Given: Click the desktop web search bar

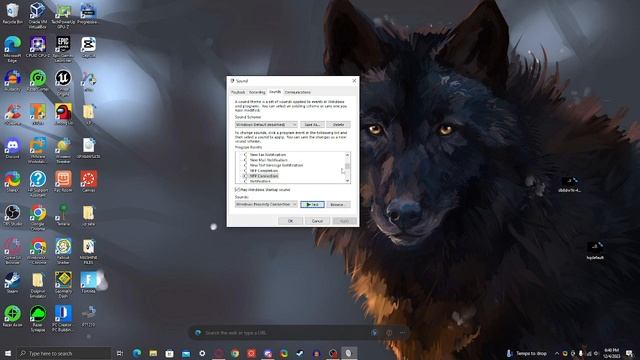Looking at the screenshot, I should [299, 333].
